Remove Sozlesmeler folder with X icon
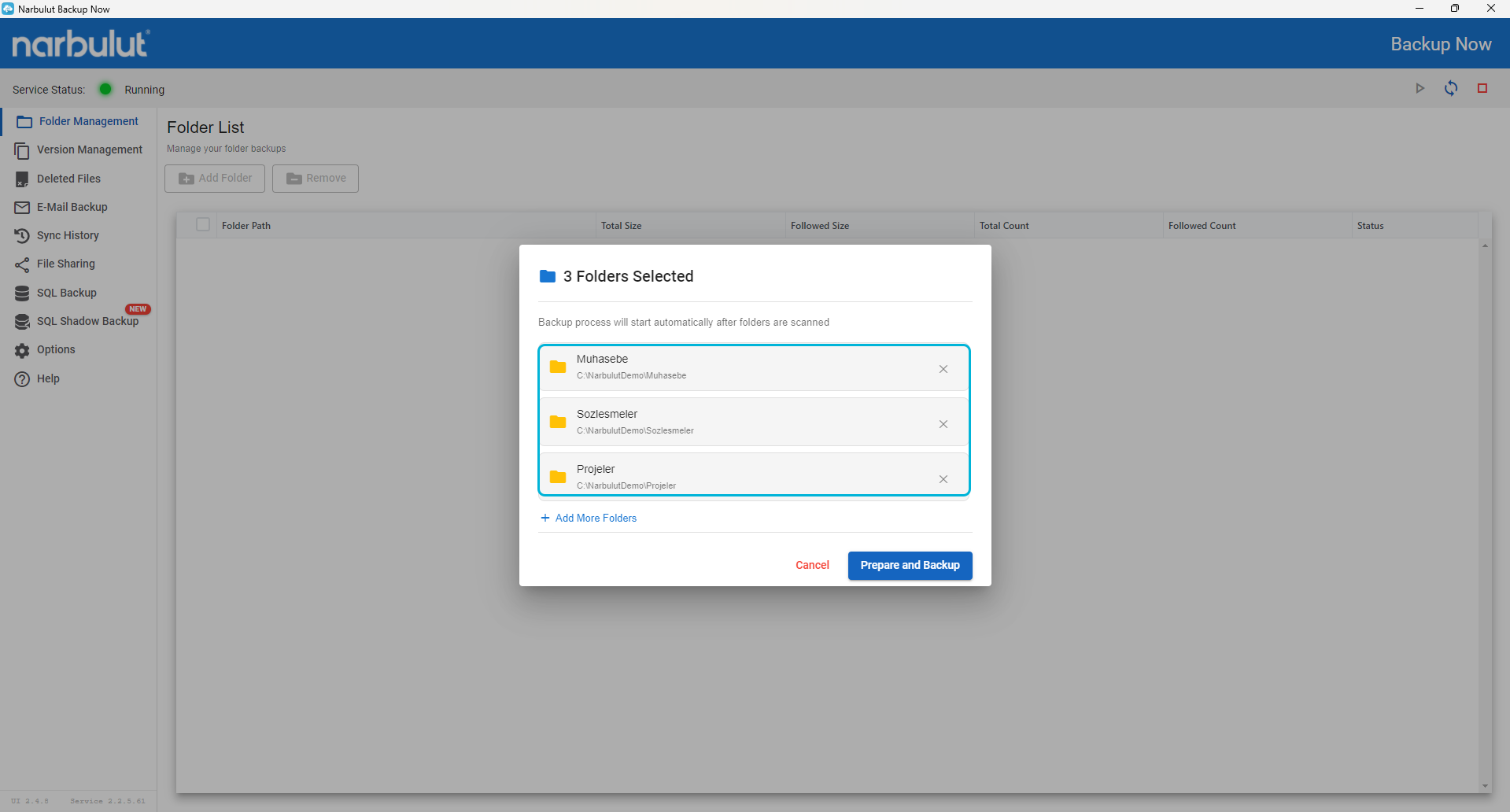This screenshot has width=1510, height=812. tap(943, 424)
